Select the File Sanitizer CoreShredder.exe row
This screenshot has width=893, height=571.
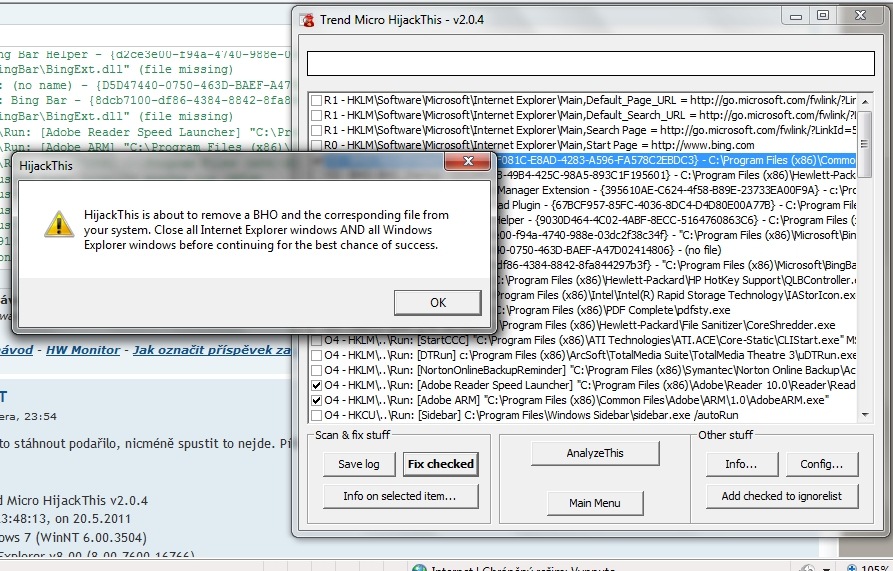point(676,325)
